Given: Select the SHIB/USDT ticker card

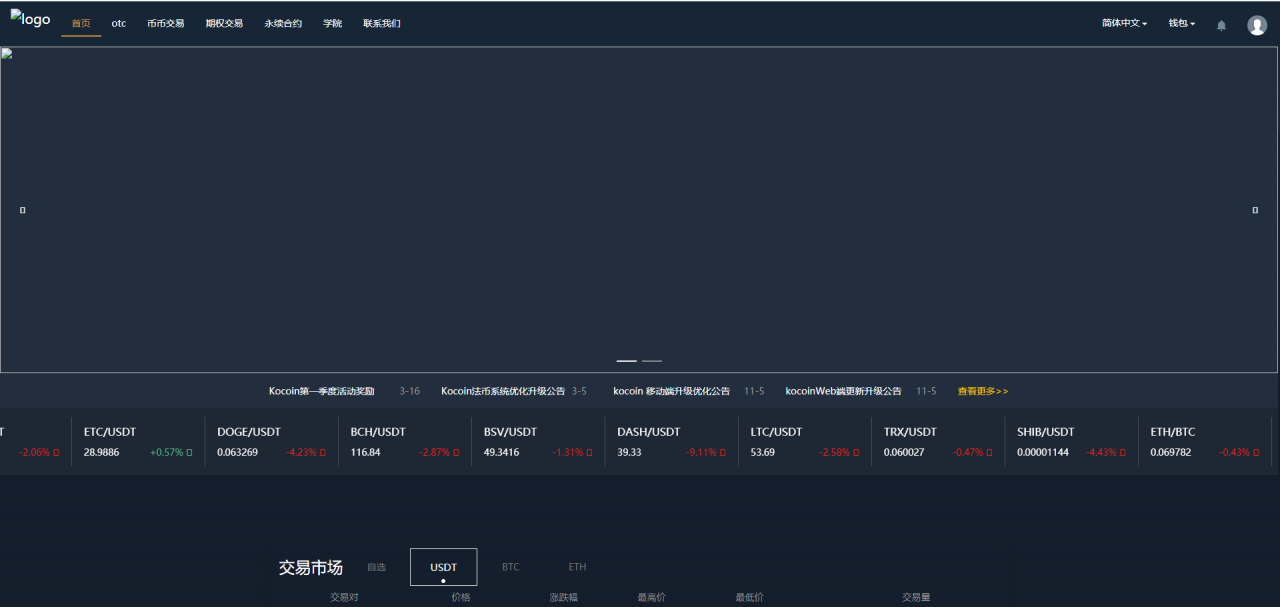Looking at the screenshot, I should (1070, 441).
